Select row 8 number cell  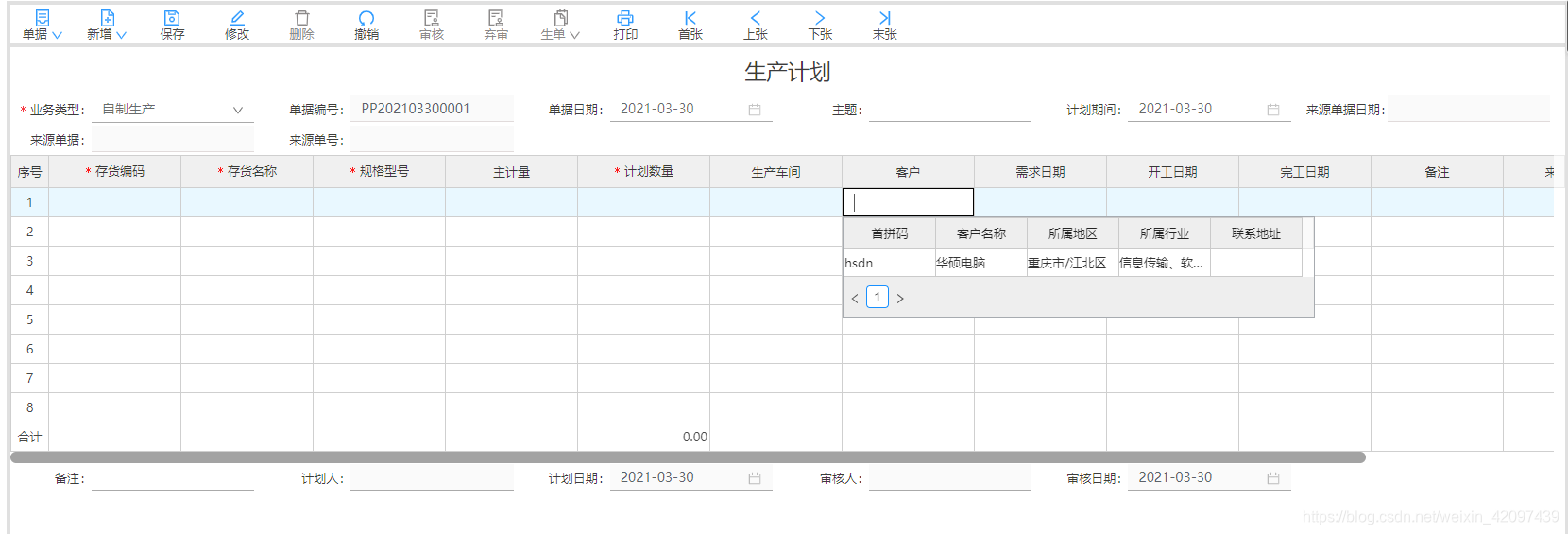29,407
